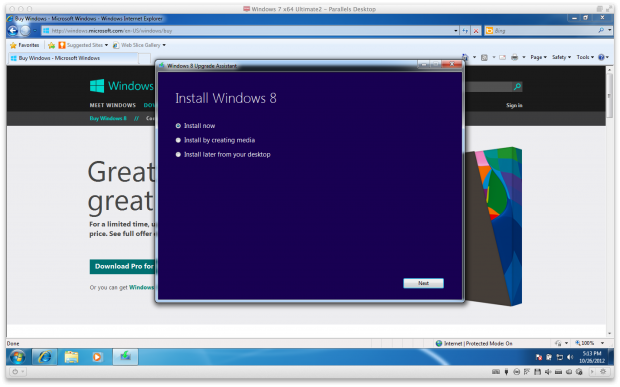620x387 pixels.
Task: Click the Parallels keyboard status icon
Action: [496, 372]
